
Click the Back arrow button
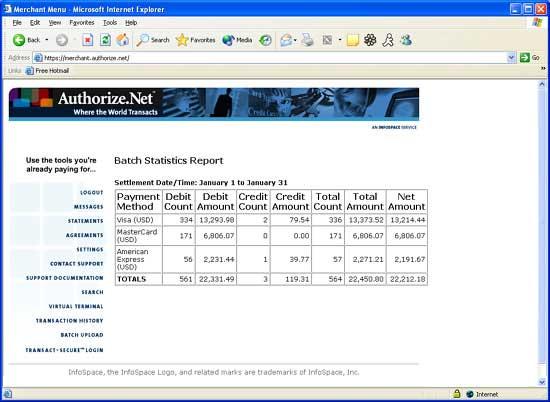tap(26, 40)
